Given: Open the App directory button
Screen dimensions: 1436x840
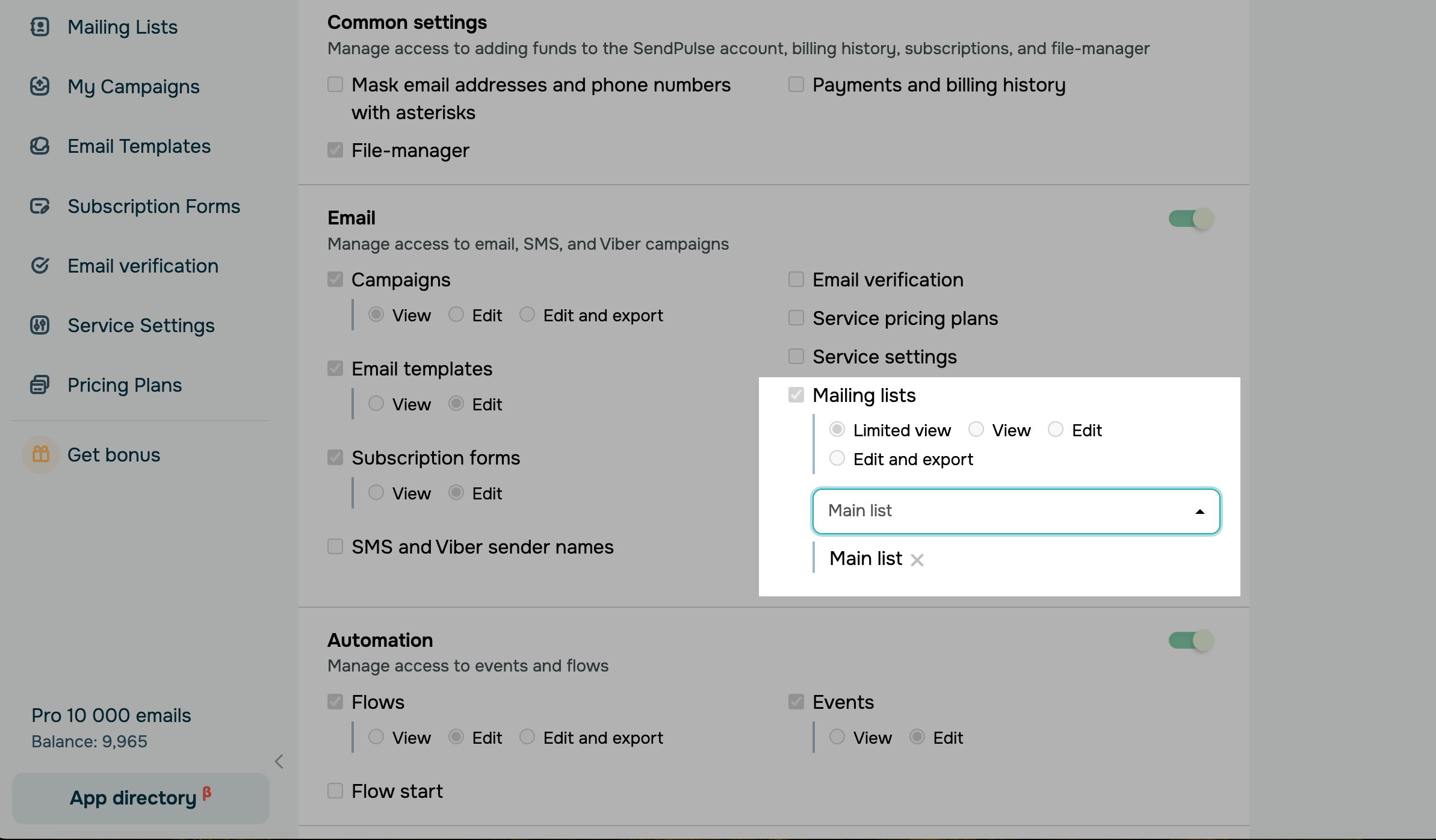Looking at the screenshot, I should tap(140, 798).
